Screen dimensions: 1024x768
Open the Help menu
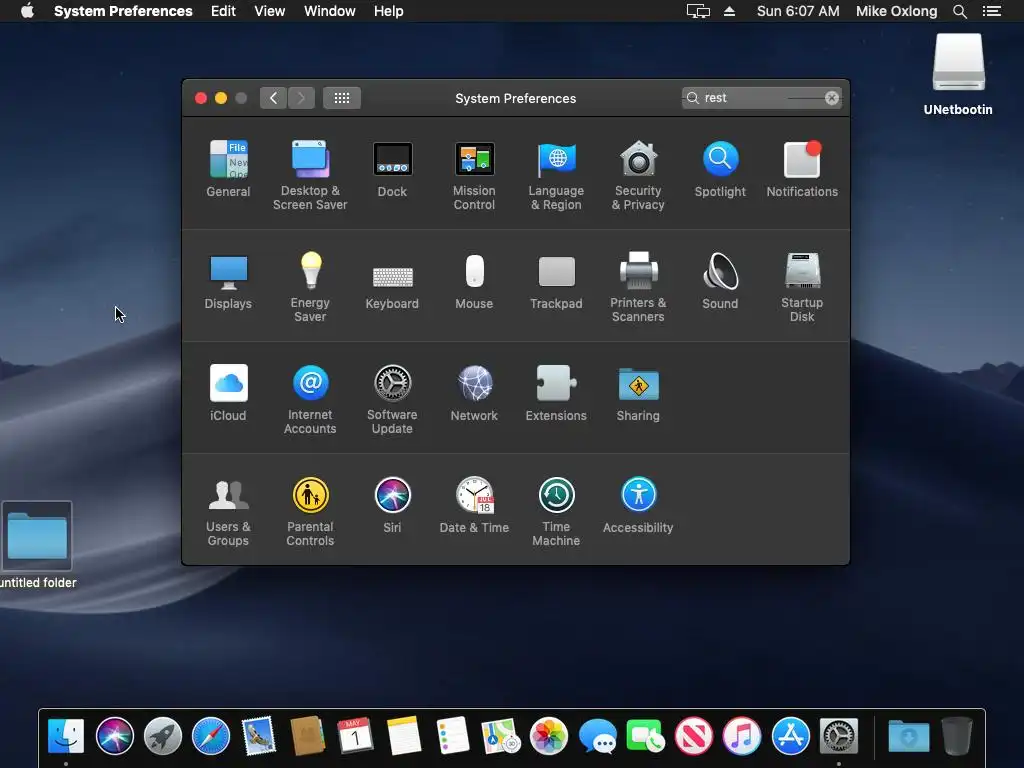(389, 11)
